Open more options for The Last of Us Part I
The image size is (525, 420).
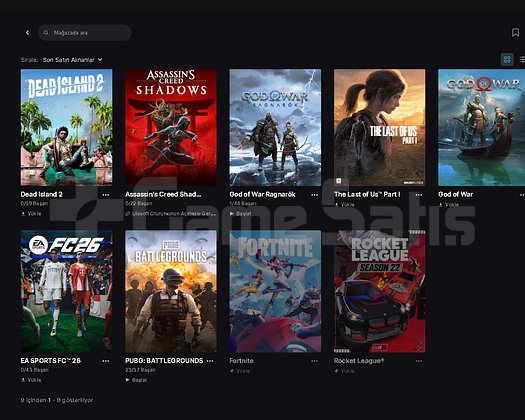pyautogui.click(x=419, y=195)
